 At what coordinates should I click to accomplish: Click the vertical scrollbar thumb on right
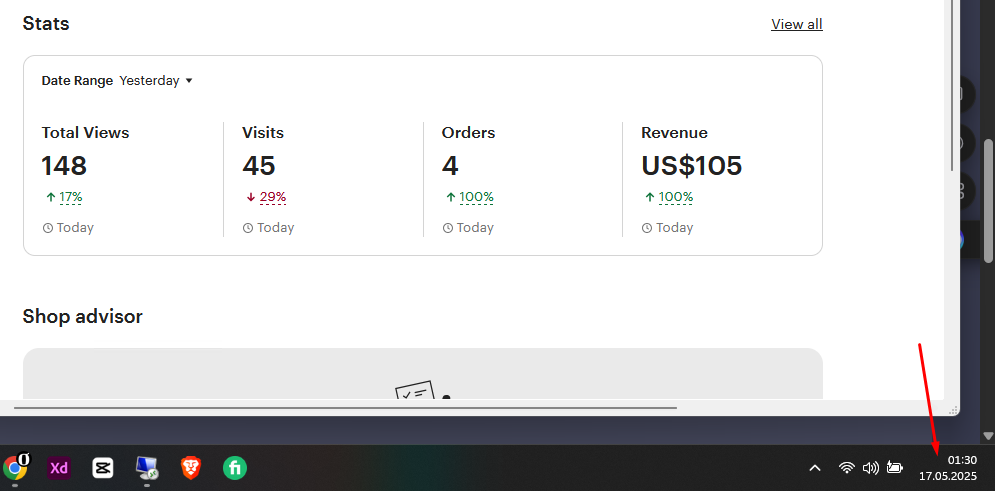click(988, 201)
